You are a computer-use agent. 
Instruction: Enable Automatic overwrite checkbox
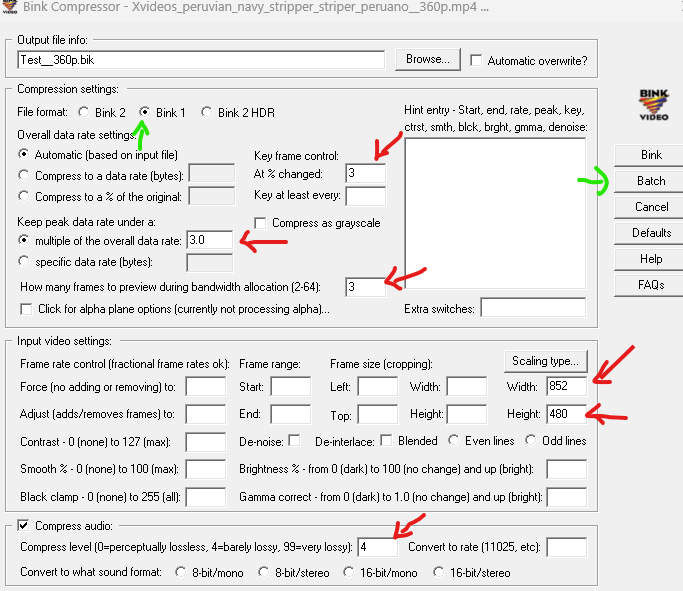[x=476, y=60]
